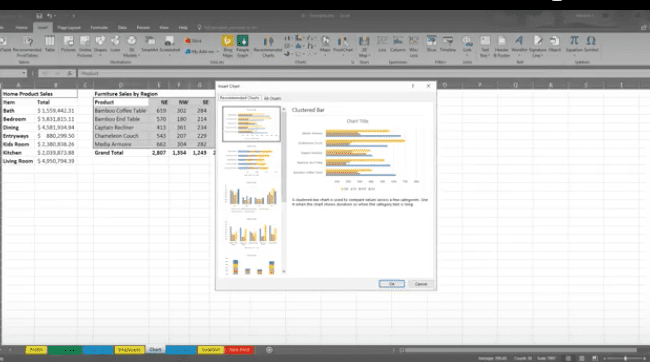
Task: Click the Signature Line icon
Action: pos(538,46)
